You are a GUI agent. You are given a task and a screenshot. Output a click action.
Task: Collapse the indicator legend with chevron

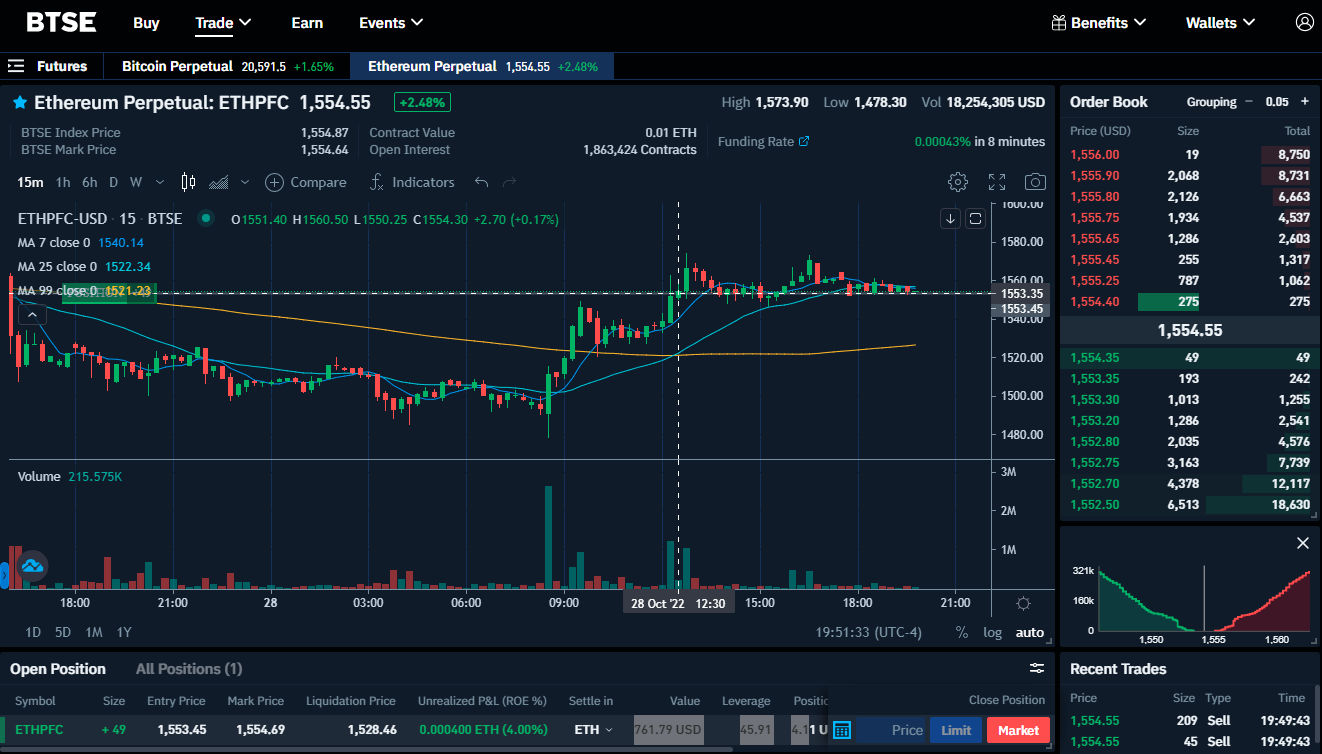coord(31,314)
